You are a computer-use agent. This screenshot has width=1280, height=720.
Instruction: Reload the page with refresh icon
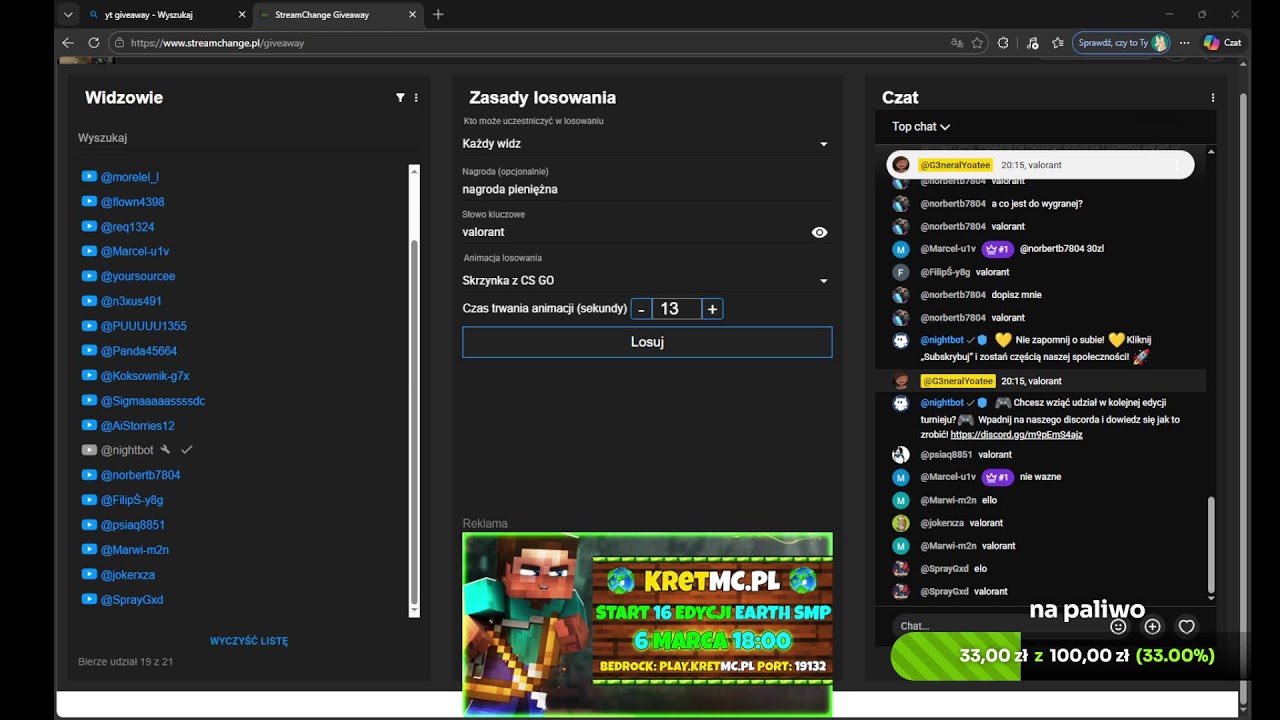94,43
